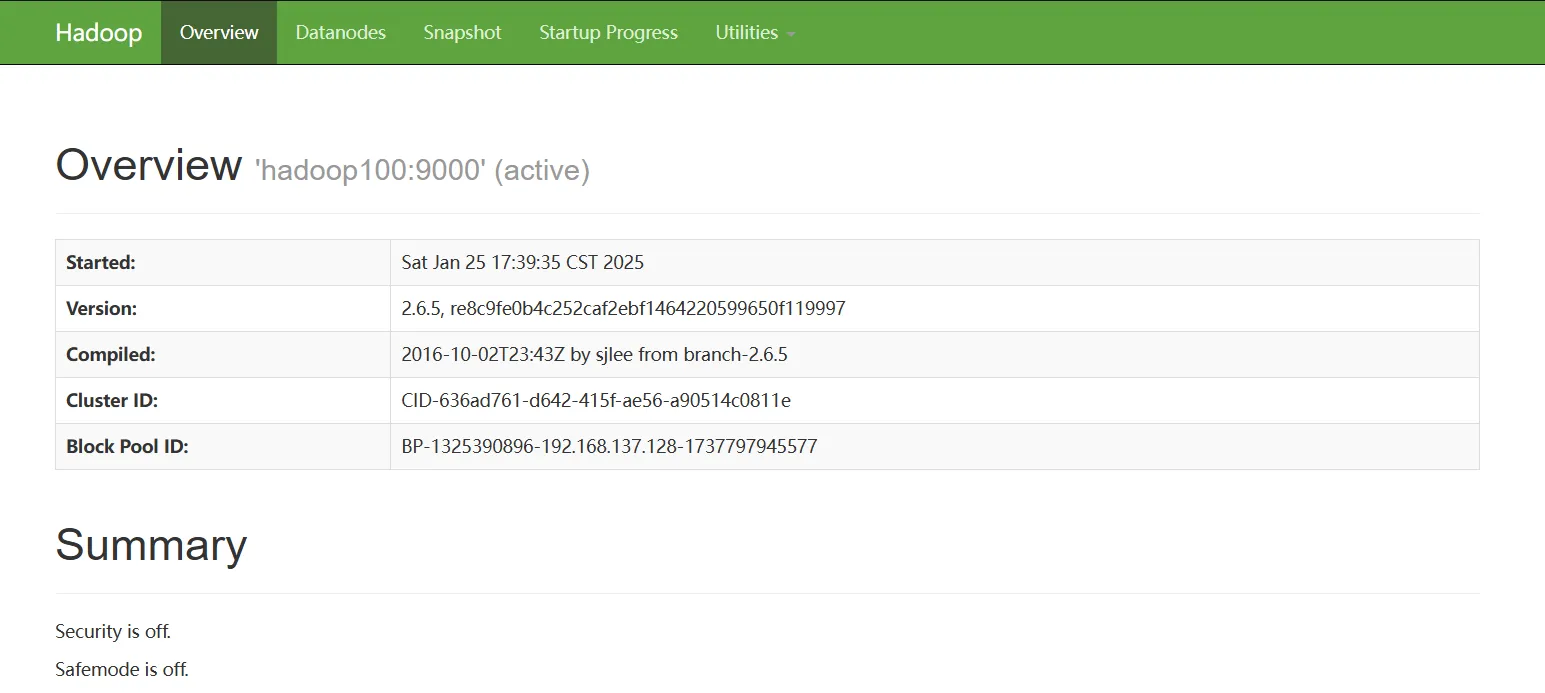Image resolution: width=1545 pixels, height=693 pixels.
Task: Switch to the Snapshot page
Action: click(462, 32)
